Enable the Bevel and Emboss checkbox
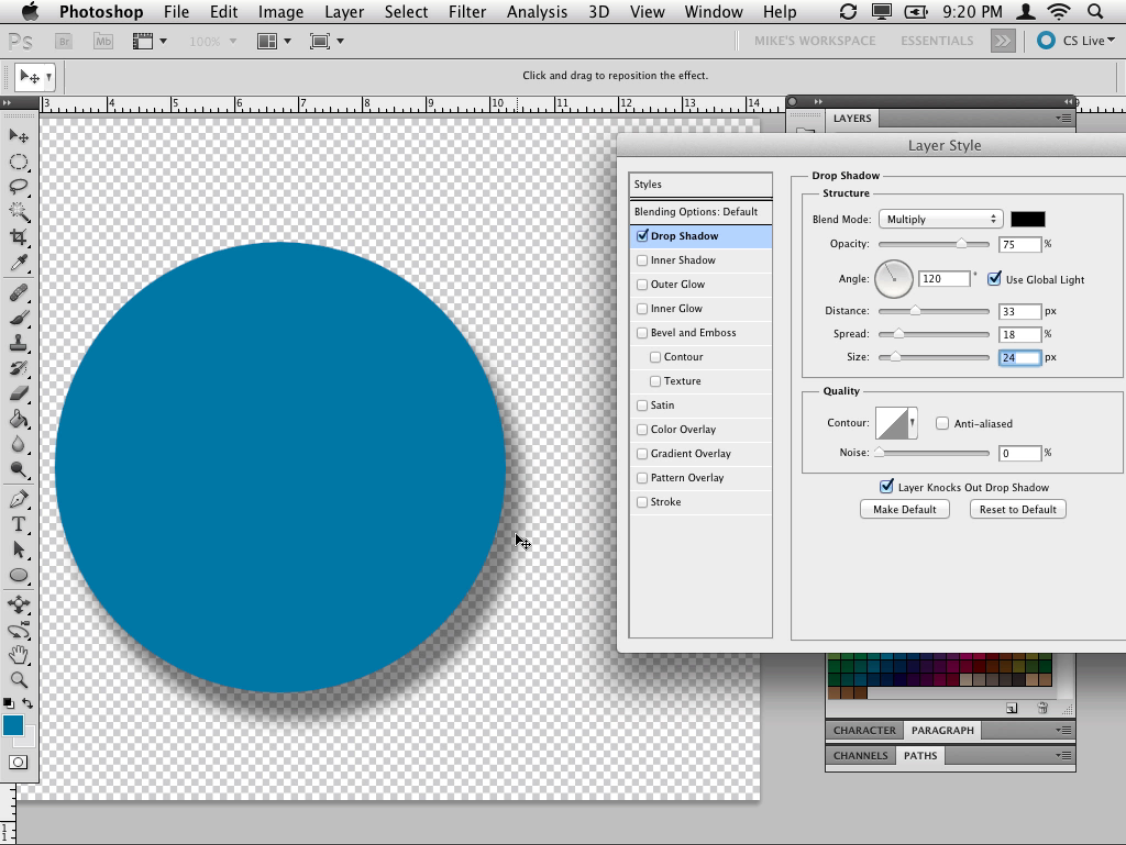Viewport: 1126px width, 845px height. point(643,332)
